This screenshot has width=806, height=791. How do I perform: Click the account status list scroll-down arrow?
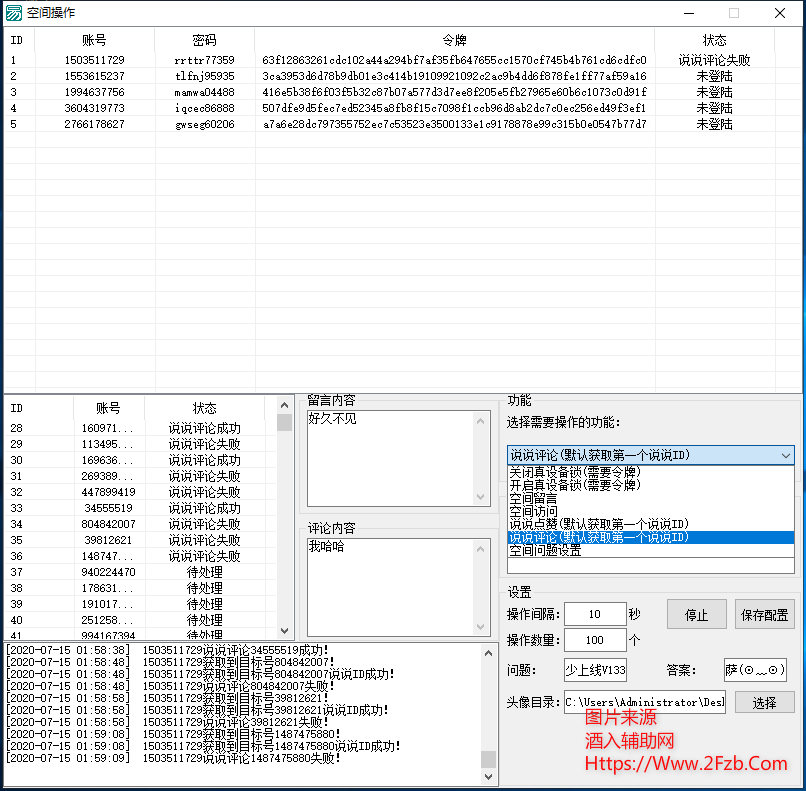point(284,631)
